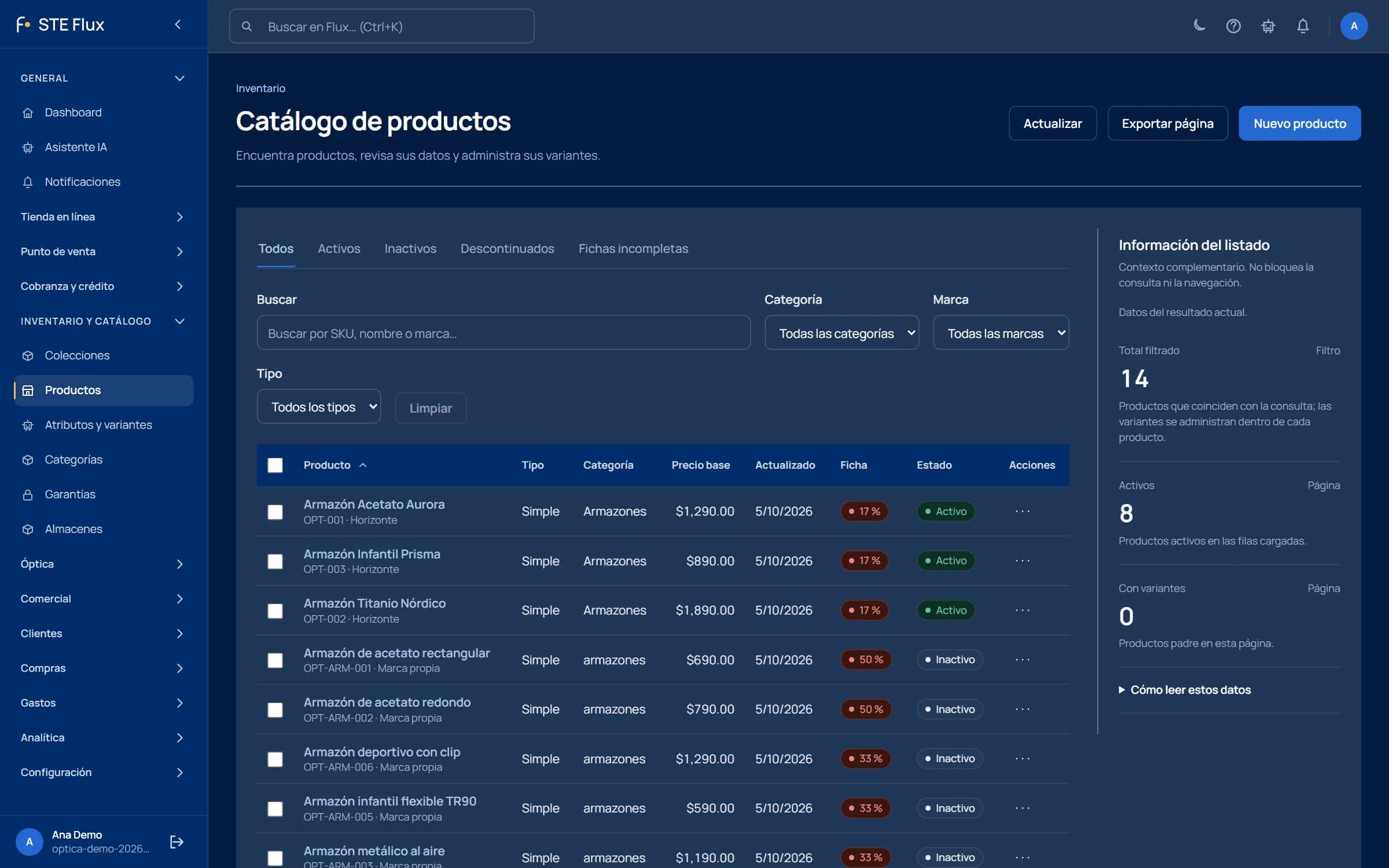The image size is (1389, 868).
Task: Open Categorías in sidebar
Action: coord(104,459)
